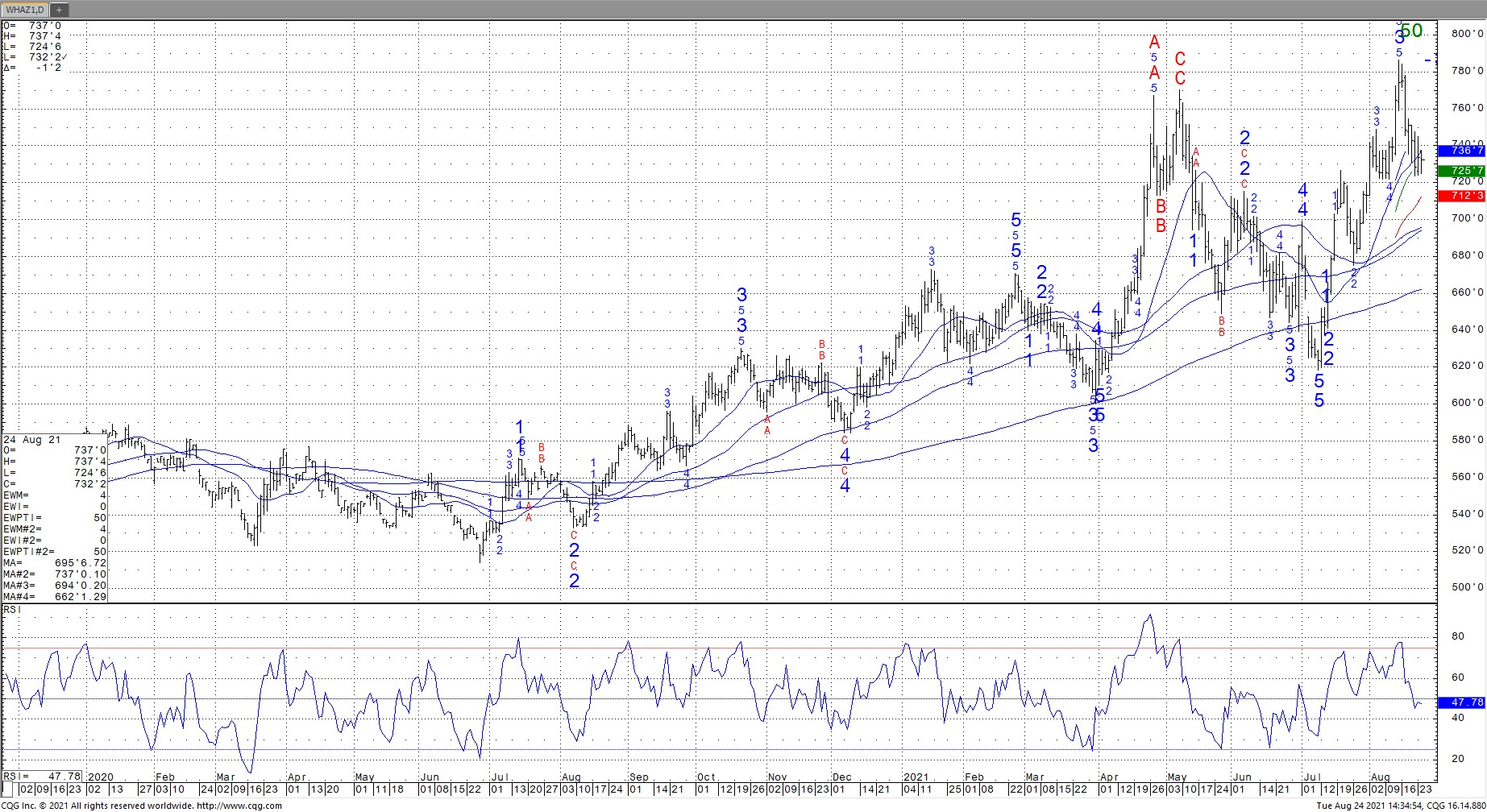1487x812 pixels.
Task: Click the blue 736'7 price tag
Action: [1460, 151]
